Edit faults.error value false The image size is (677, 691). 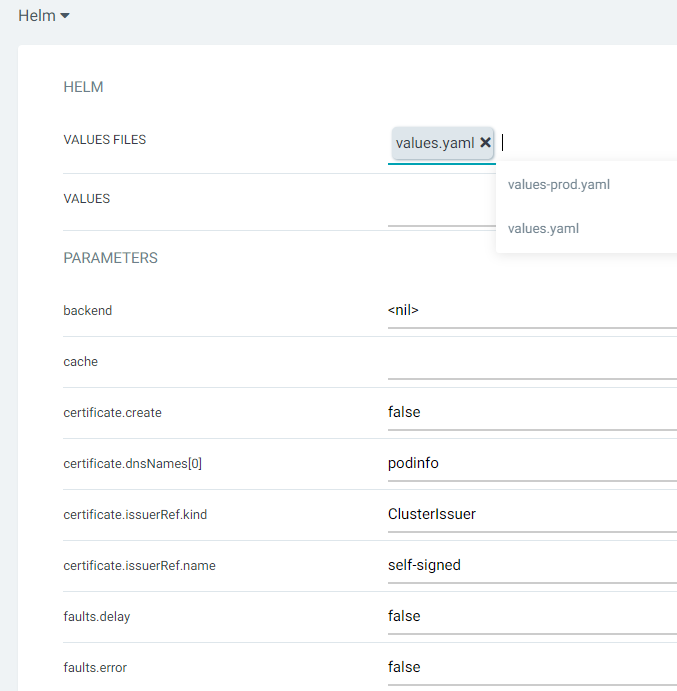532,667
